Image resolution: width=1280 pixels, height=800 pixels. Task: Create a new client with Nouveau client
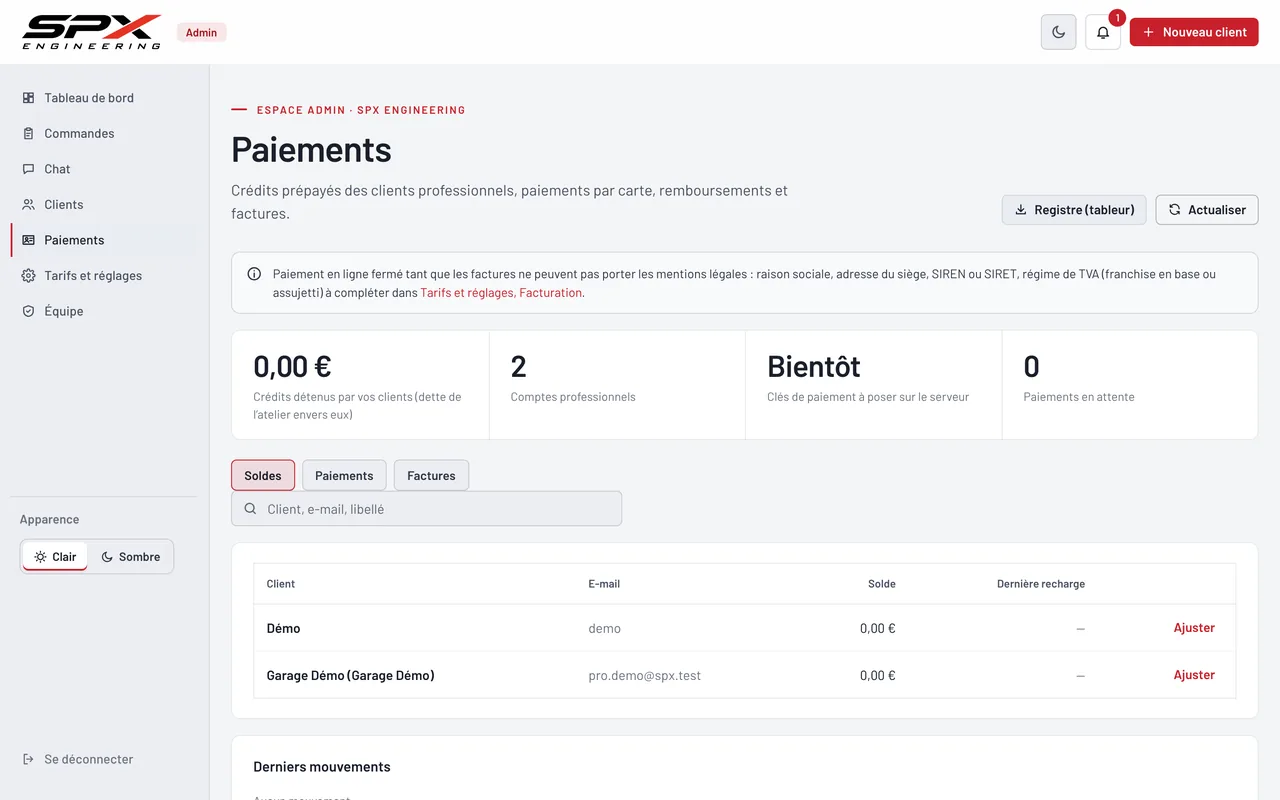point(1194,32)
